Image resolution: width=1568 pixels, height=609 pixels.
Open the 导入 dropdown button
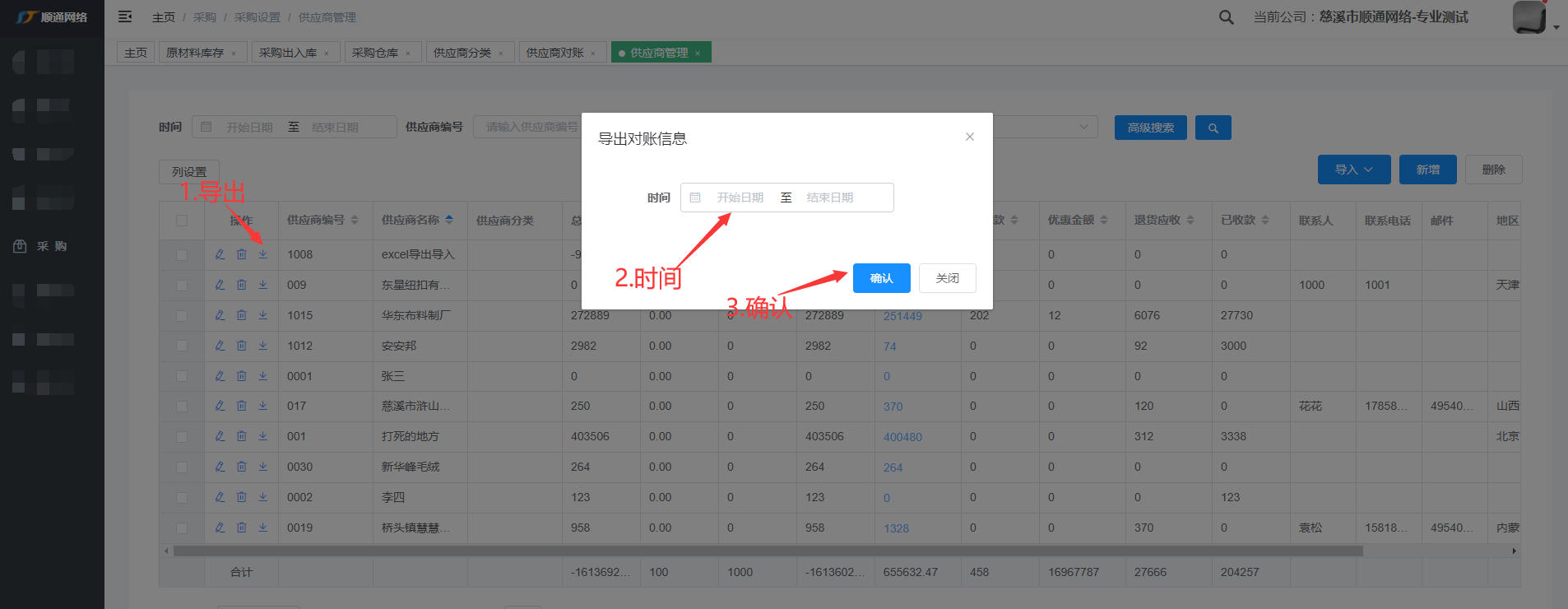click(x=1353, y=170)
